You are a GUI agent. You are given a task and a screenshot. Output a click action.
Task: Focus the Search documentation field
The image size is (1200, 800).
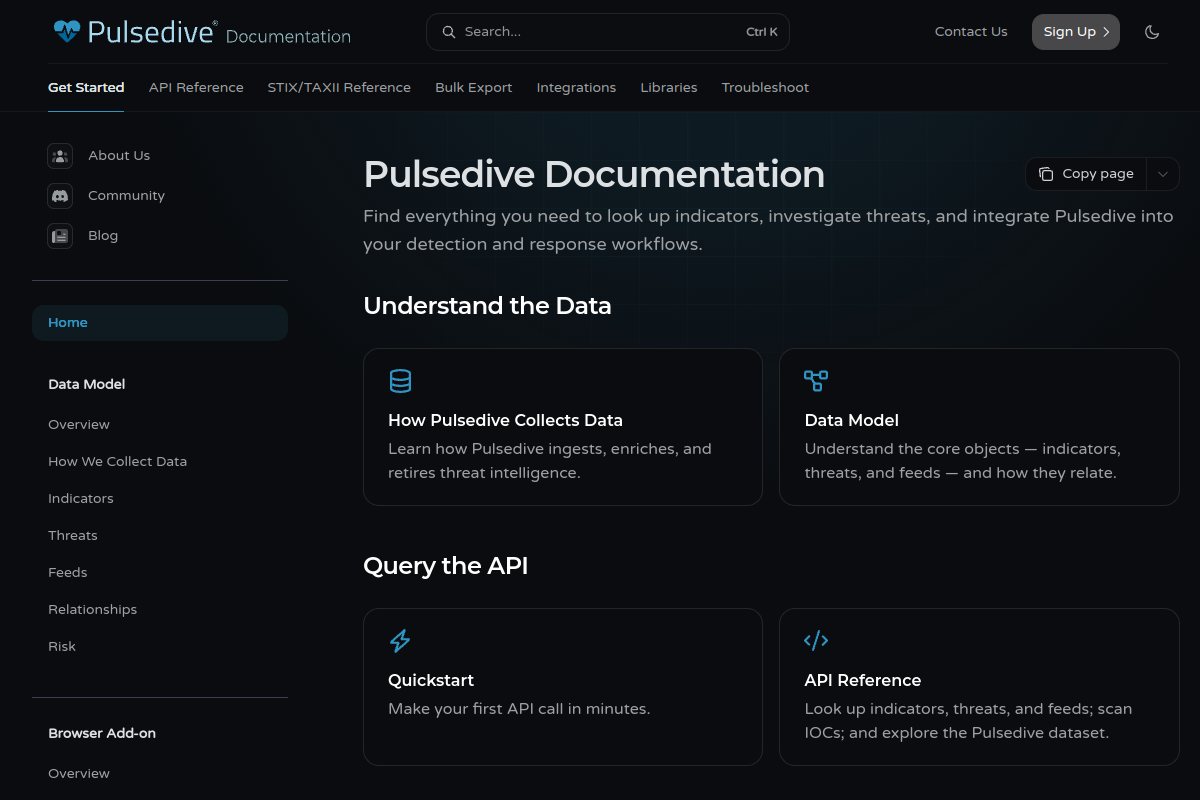[x=608, y=32]
